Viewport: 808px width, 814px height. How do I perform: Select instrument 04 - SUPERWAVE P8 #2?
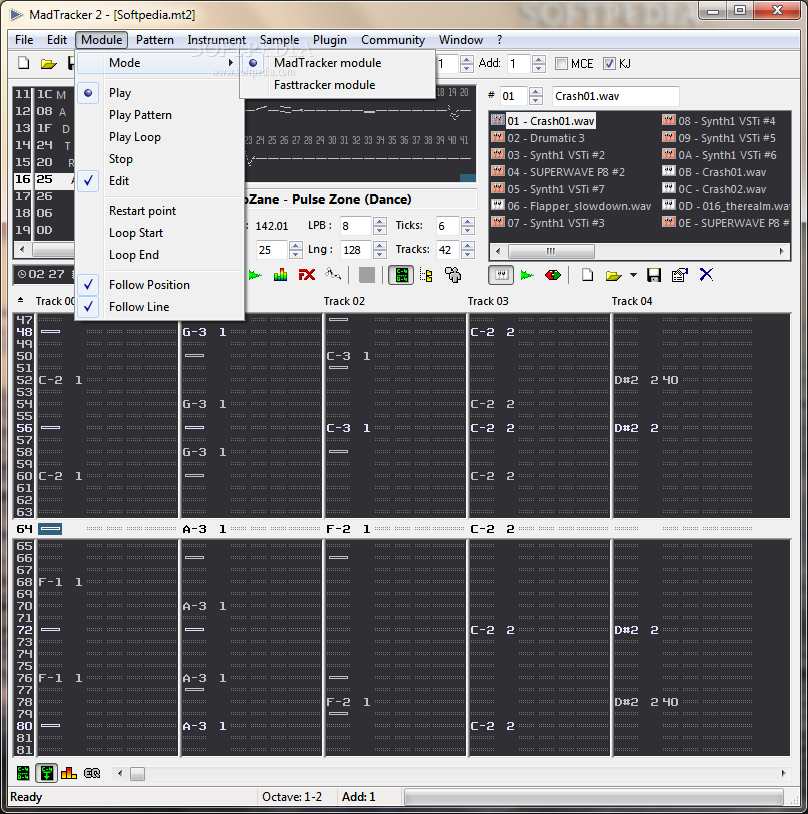click(566, 172)
